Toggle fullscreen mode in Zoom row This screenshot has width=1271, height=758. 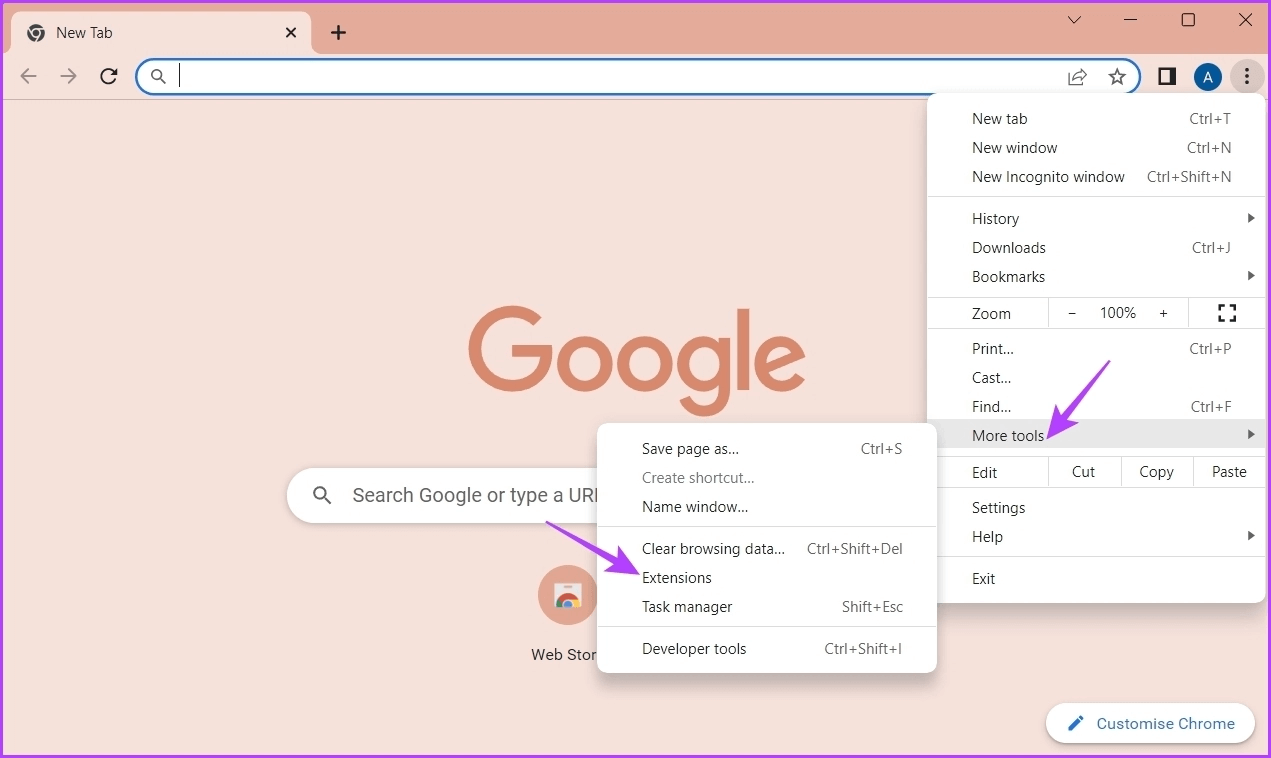(x=1227, y=313)
